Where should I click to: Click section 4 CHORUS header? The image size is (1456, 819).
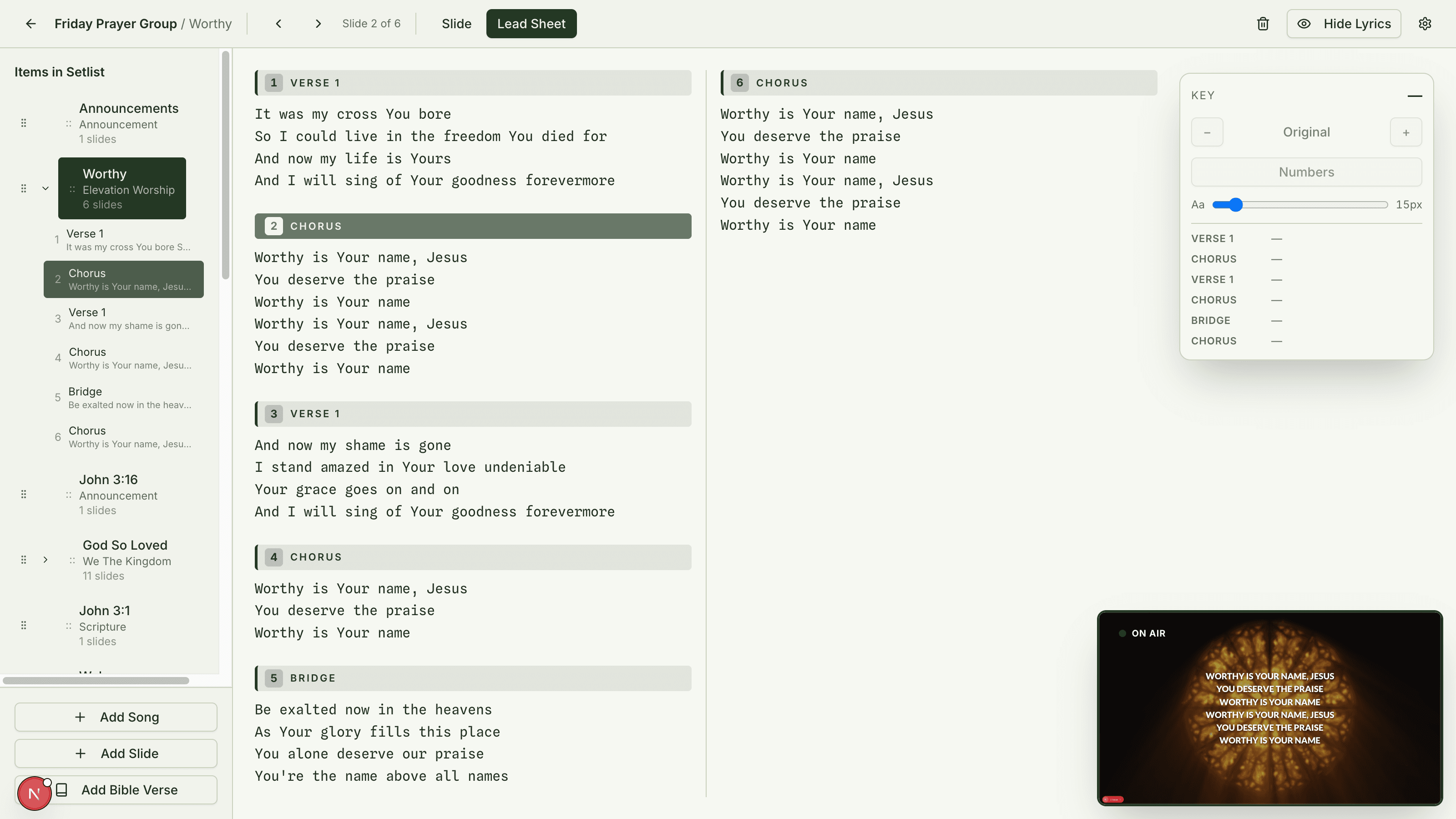click(x=473, y=557)
